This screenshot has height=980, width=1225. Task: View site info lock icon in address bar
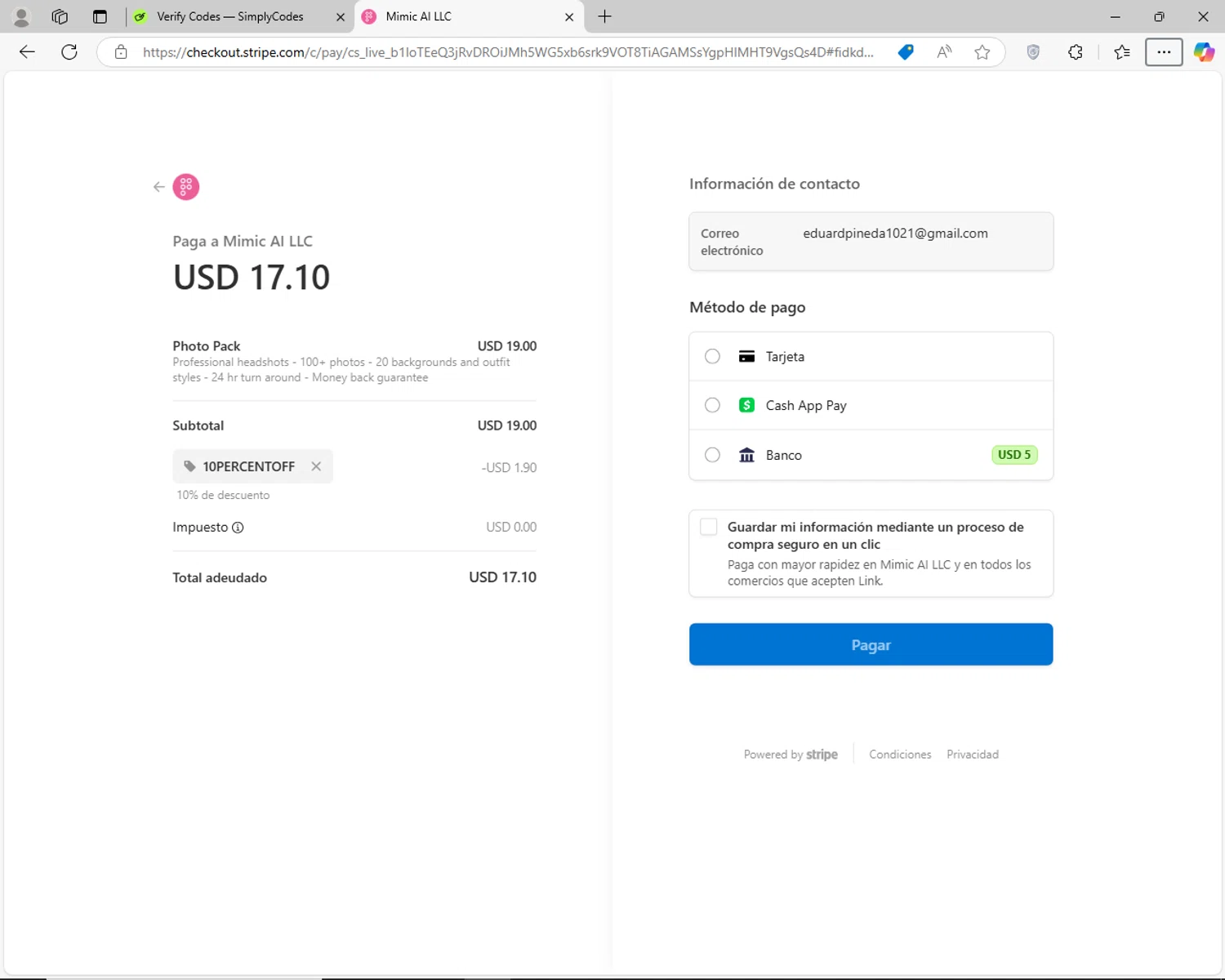[x=121, y=52]
